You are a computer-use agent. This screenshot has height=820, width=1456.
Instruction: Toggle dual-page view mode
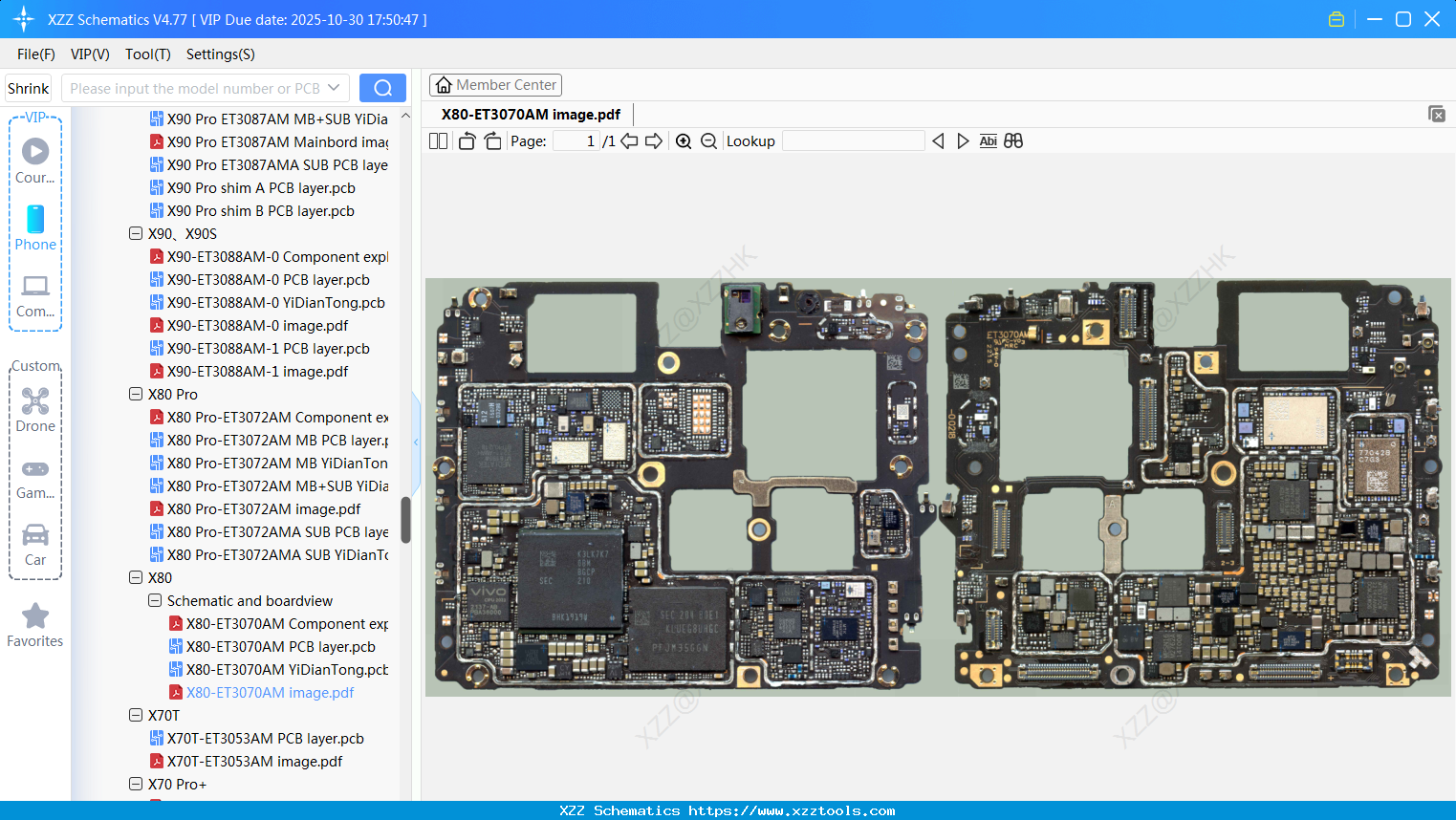tap(437, 140)
